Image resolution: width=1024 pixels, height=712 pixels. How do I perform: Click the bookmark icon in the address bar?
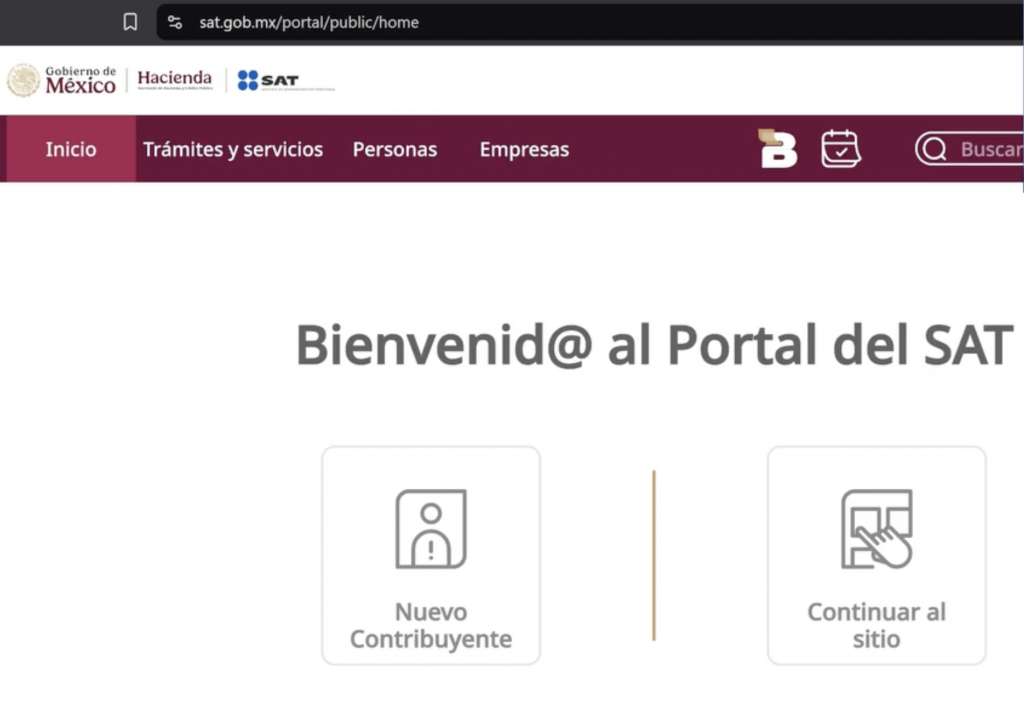(x=130, y=22)
